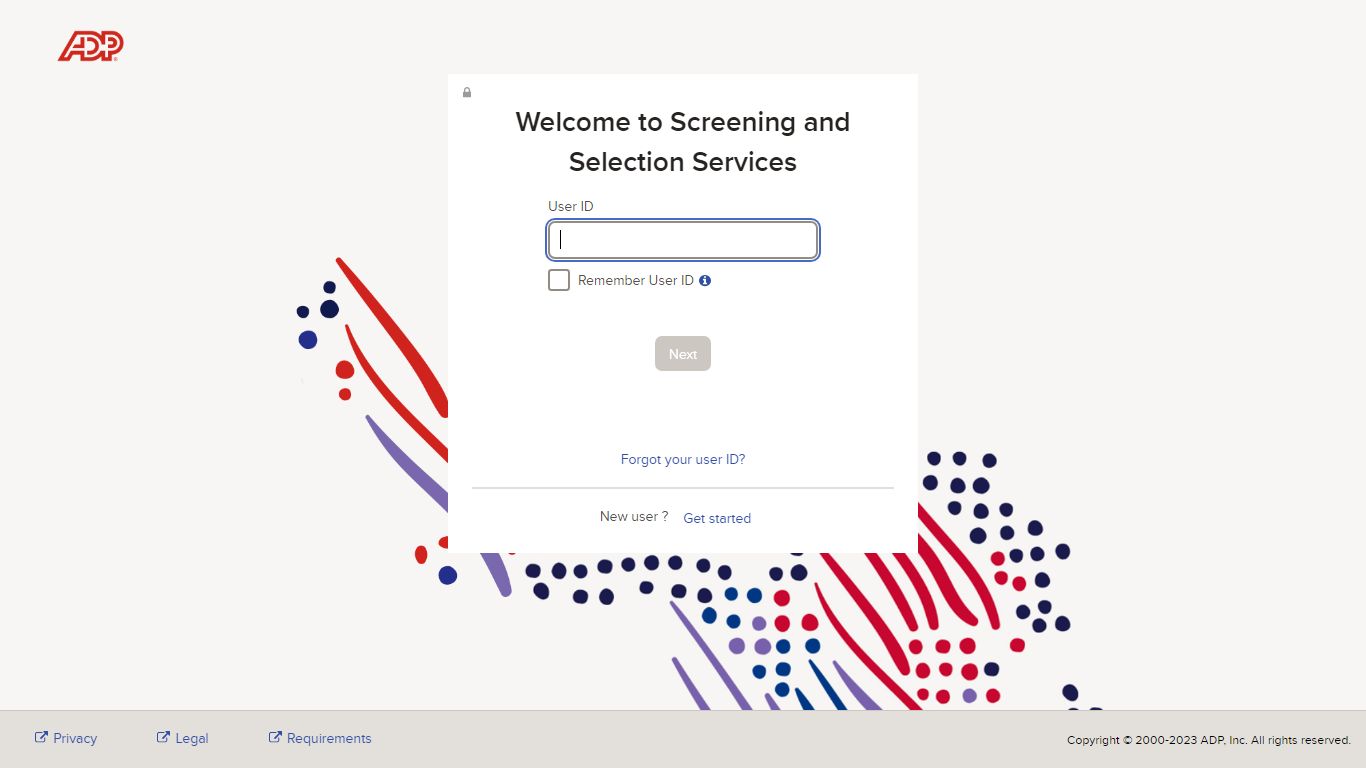
Task: Click the User ID field label
Action: coord(570,206)
